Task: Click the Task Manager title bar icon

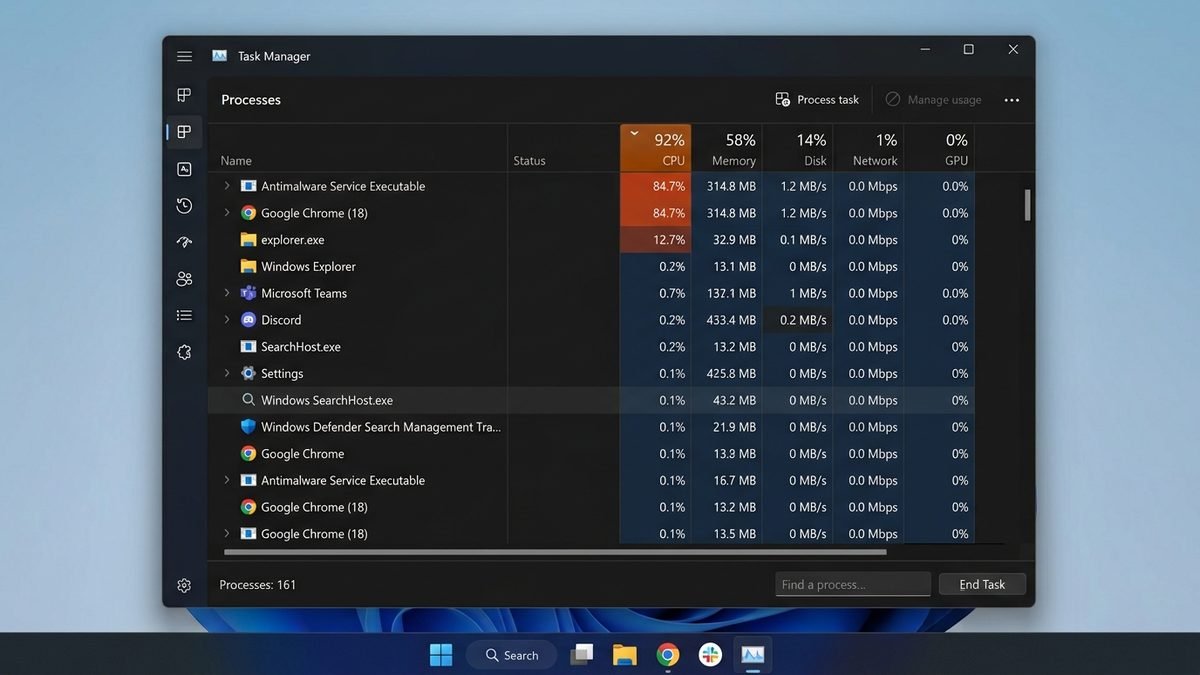Action: click(219, 56)
